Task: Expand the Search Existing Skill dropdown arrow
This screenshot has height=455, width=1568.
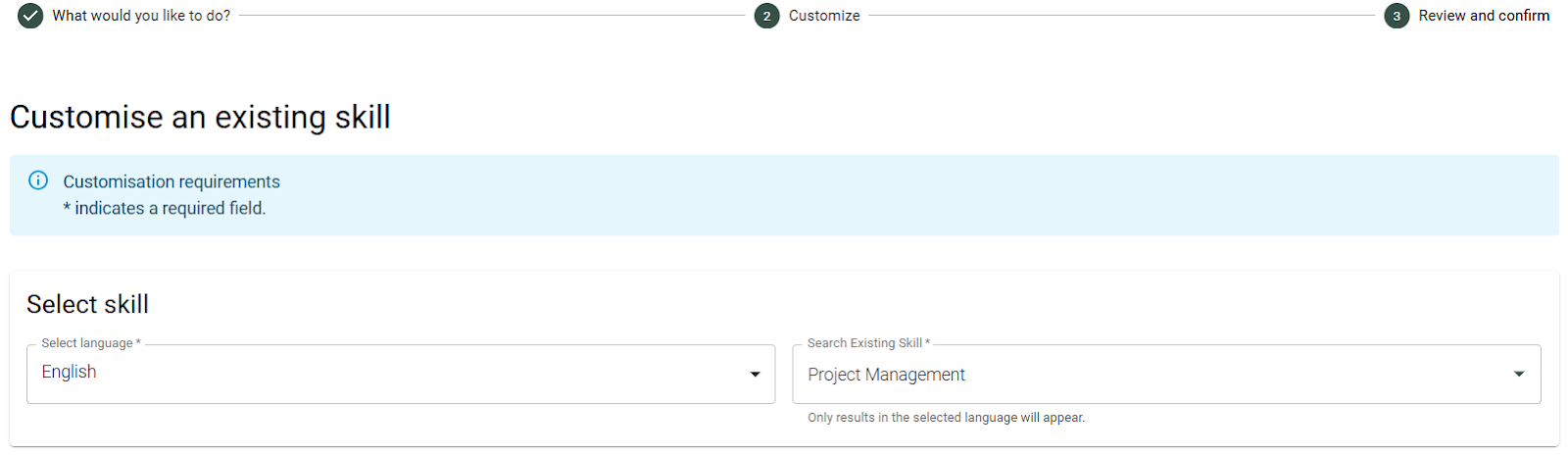Action: (x=1519, y=374)
